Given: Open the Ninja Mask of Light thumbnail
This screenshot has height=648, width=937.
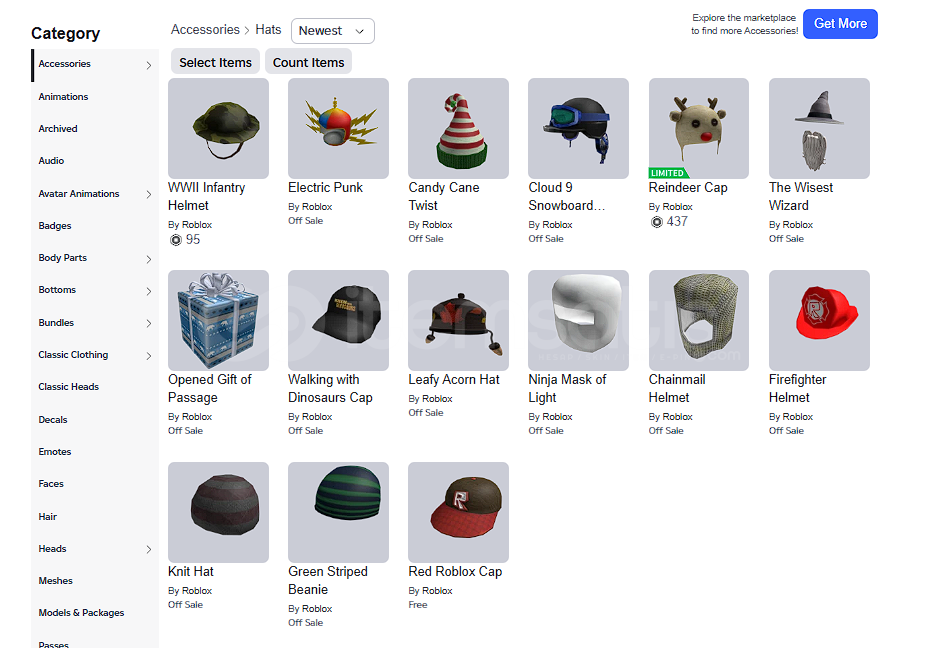Looking at the screenshot, I should click(x=578, y=320).
